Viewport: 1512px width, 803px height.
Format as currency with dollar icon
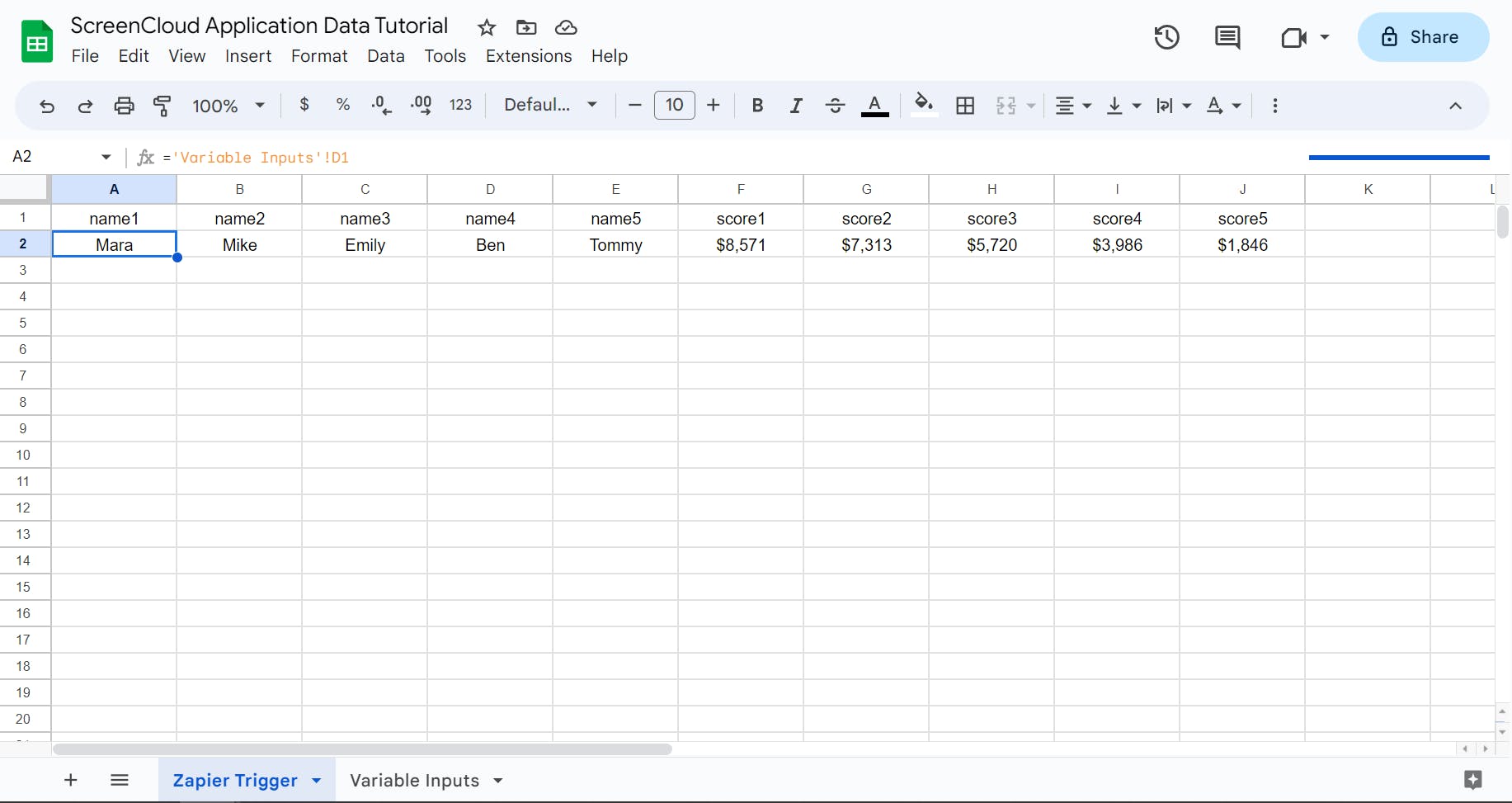pyautogui.click(x=304, y=105)
